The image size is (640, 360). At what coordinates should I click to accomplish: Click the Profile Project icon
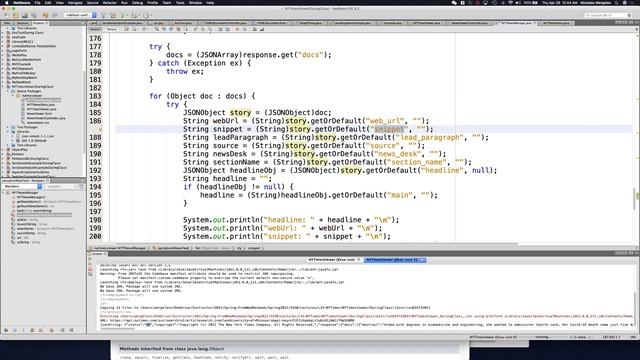[x=145, y=15]
